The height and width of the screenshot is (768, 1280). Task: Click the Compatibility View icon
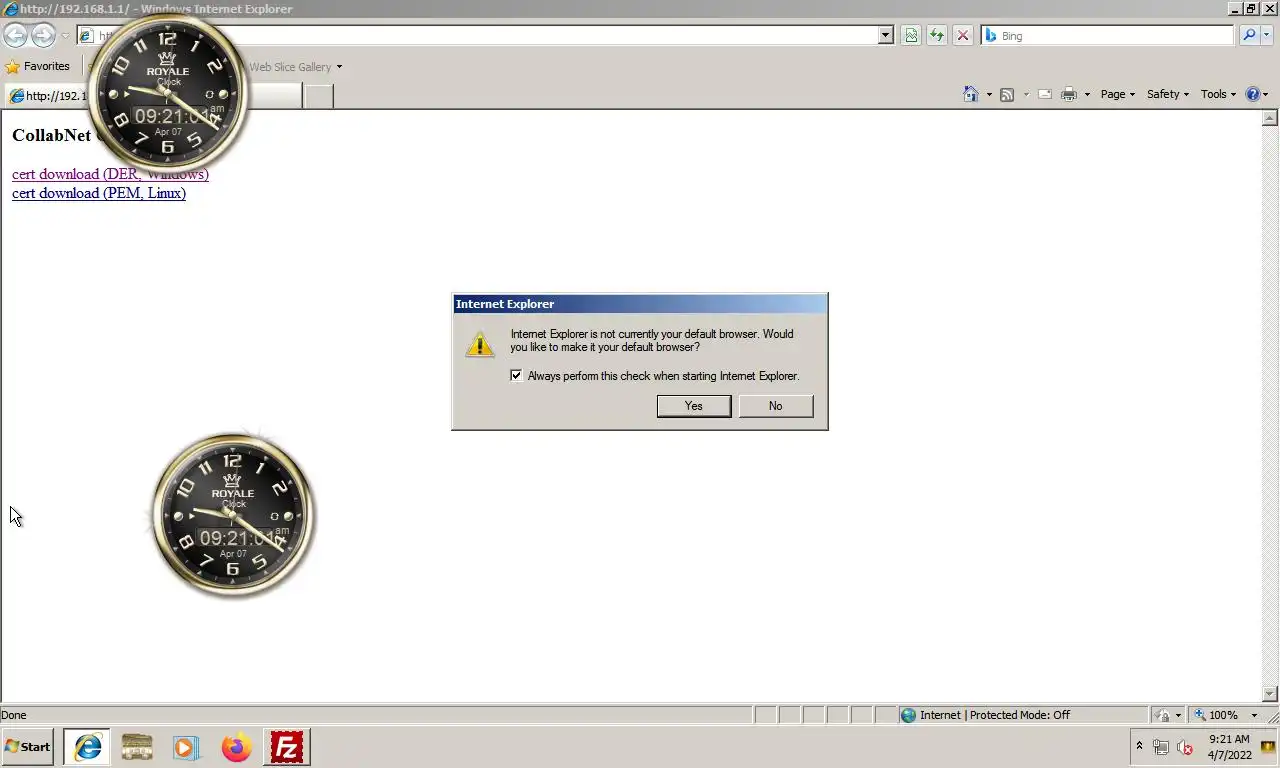coord(911,36)
